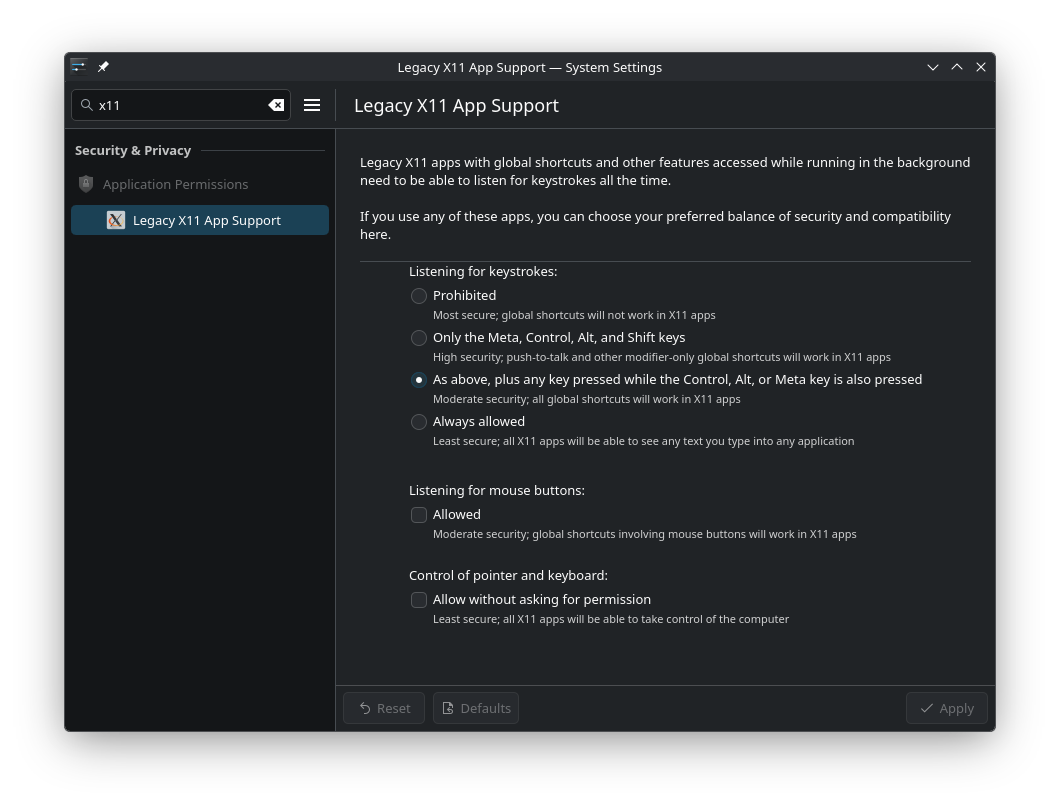Click the Legacy X11 App Support X icon
1060x808 pixels.
tap(116, 220)
